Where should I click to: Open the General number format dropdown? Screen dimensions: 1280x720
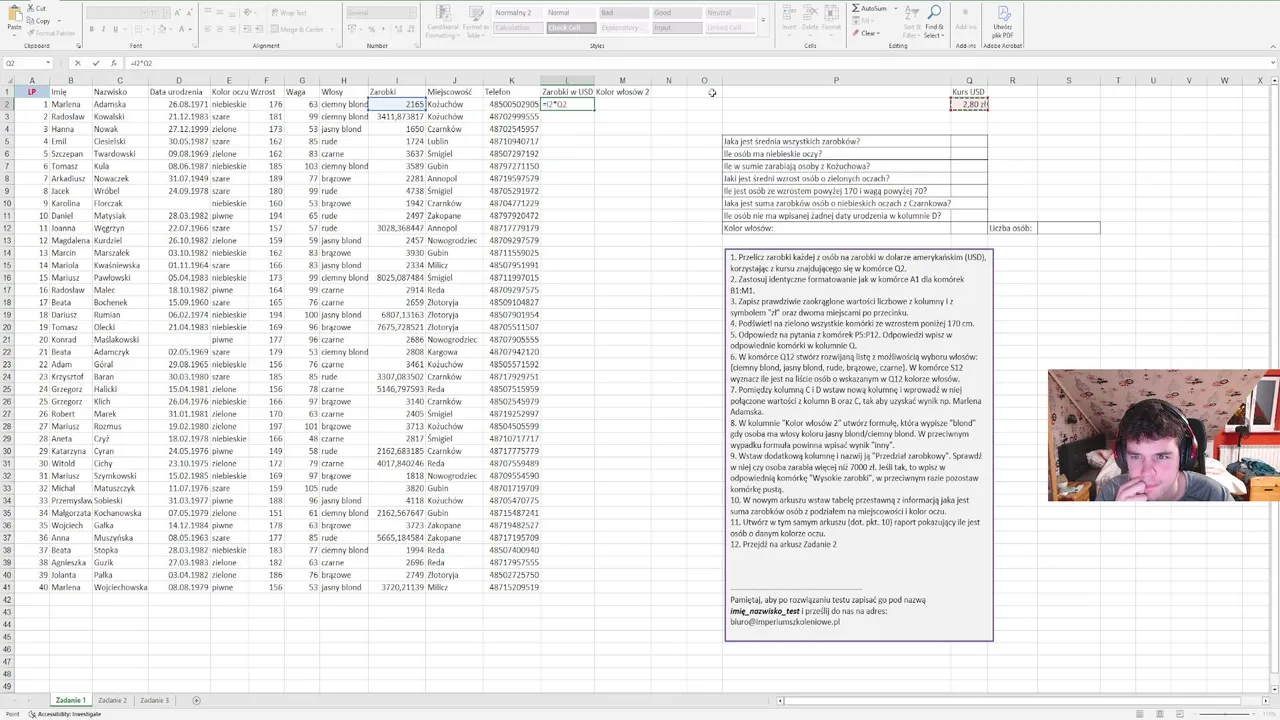tap(381, 13)
